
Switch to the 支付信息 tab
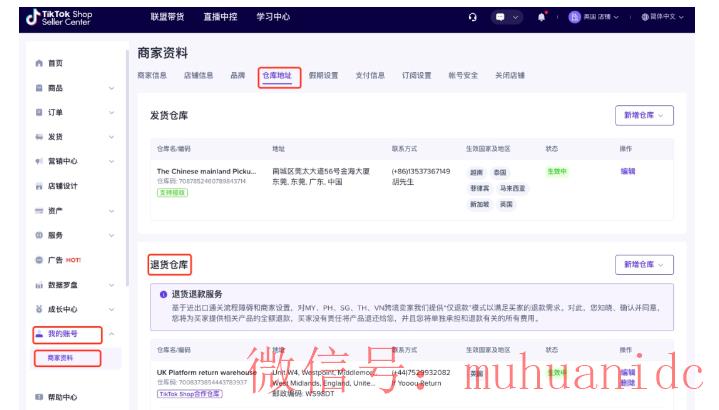[x=370, y=75]
